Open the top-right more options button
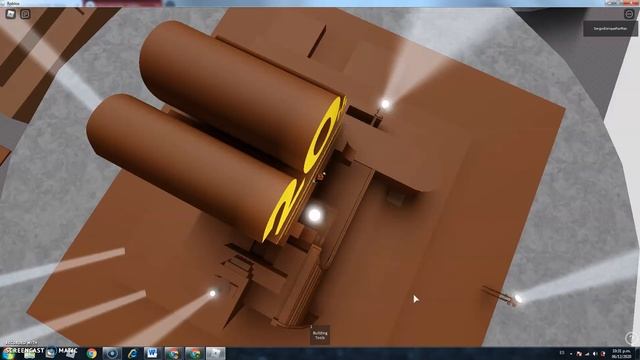The image size is (640, 360). 629,14
